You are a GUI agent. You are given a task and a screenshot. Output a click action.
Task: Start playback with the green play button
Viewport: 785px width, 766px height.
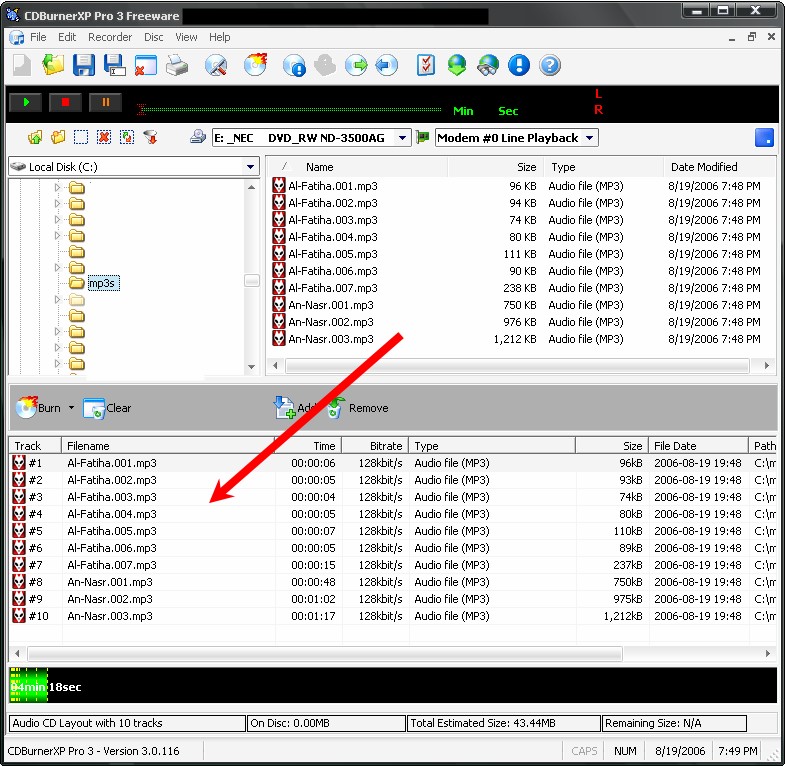(x=26, y=103)
